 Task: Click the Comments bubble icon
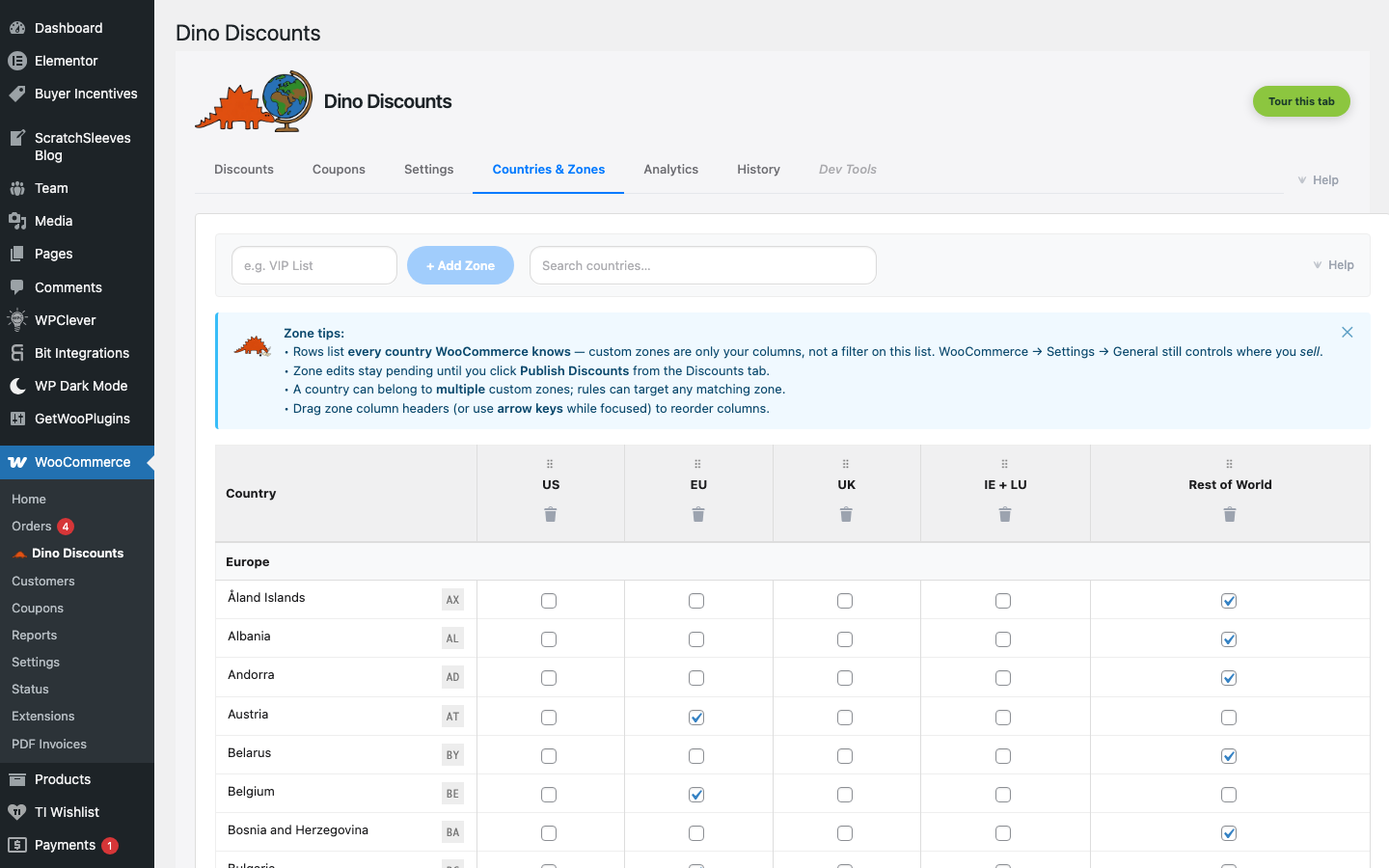pyautogui.click(x=17, y=287)
